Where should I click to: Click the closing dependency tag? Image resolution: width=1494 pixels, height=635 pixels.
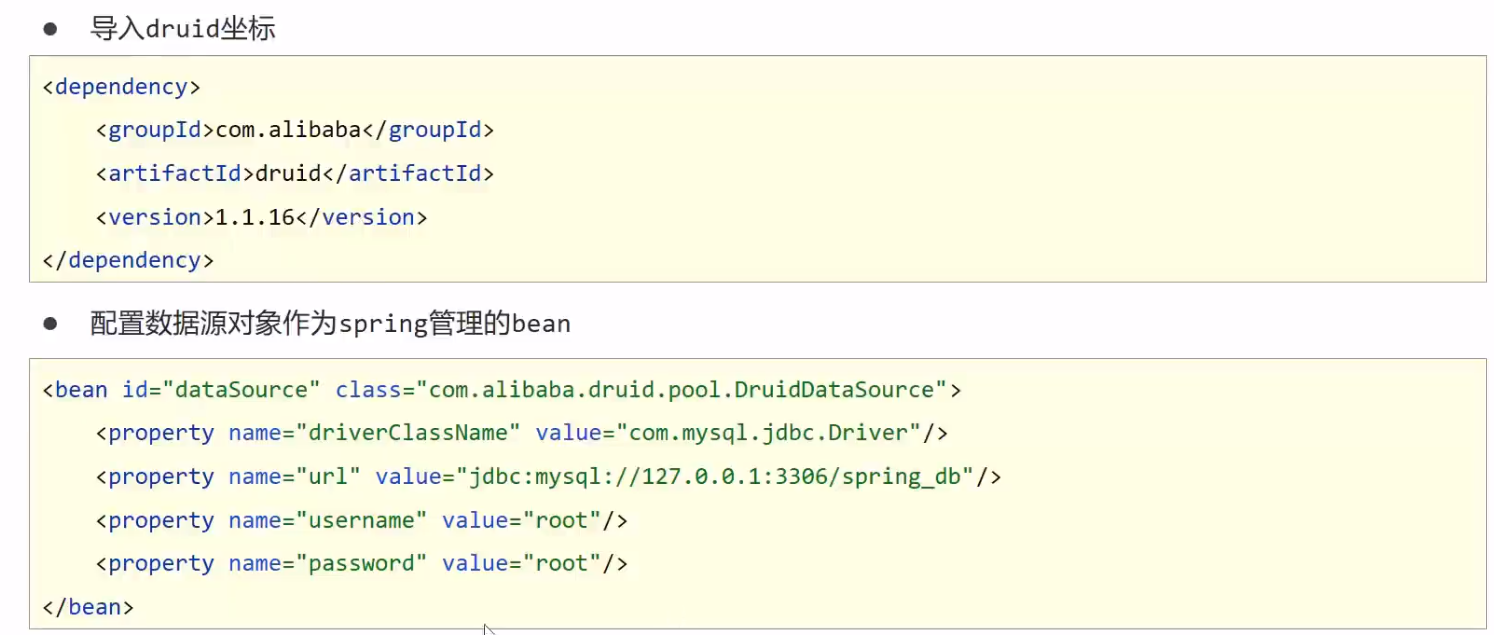pos(127,260)
